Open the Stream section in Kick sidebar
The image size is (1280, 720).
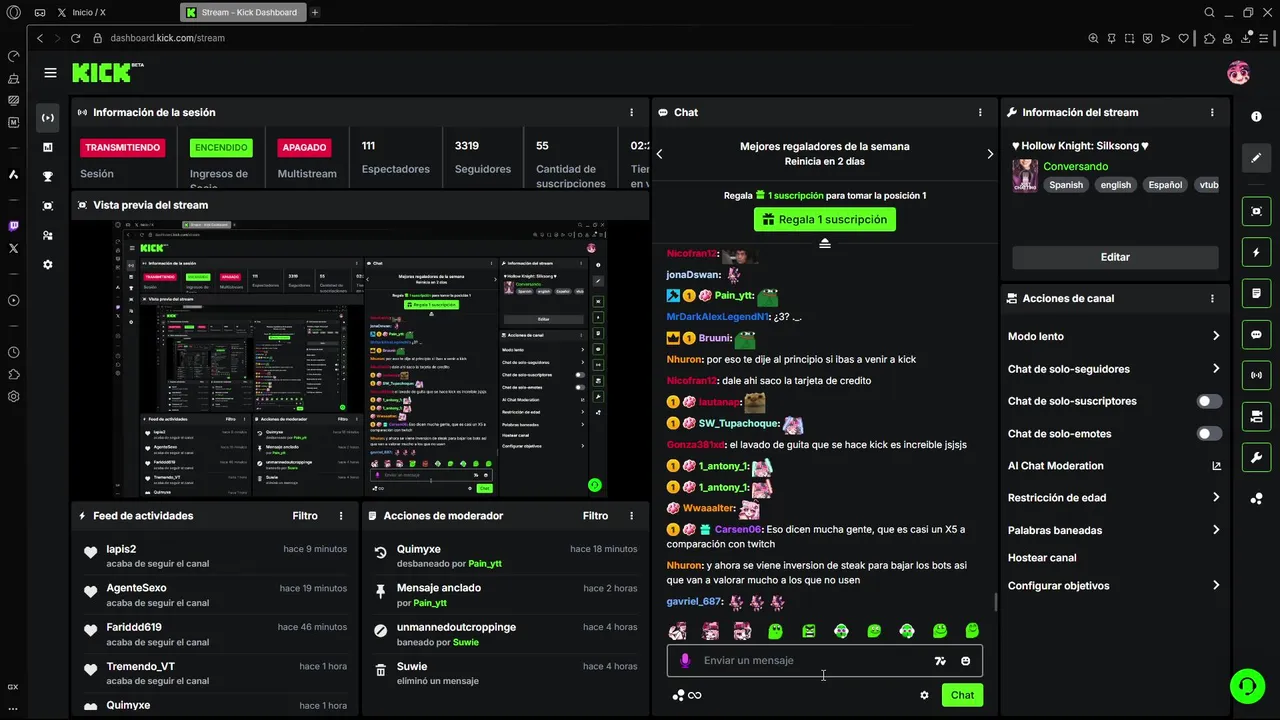click(x=48, y=118)
